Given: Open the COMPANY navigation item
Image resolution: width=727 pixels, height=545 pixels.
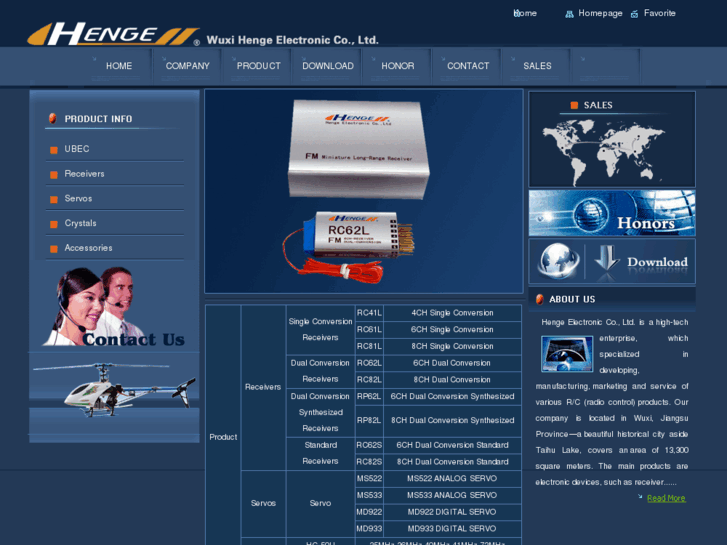Looking at the screenshot, I should click(x=188, y=66).
